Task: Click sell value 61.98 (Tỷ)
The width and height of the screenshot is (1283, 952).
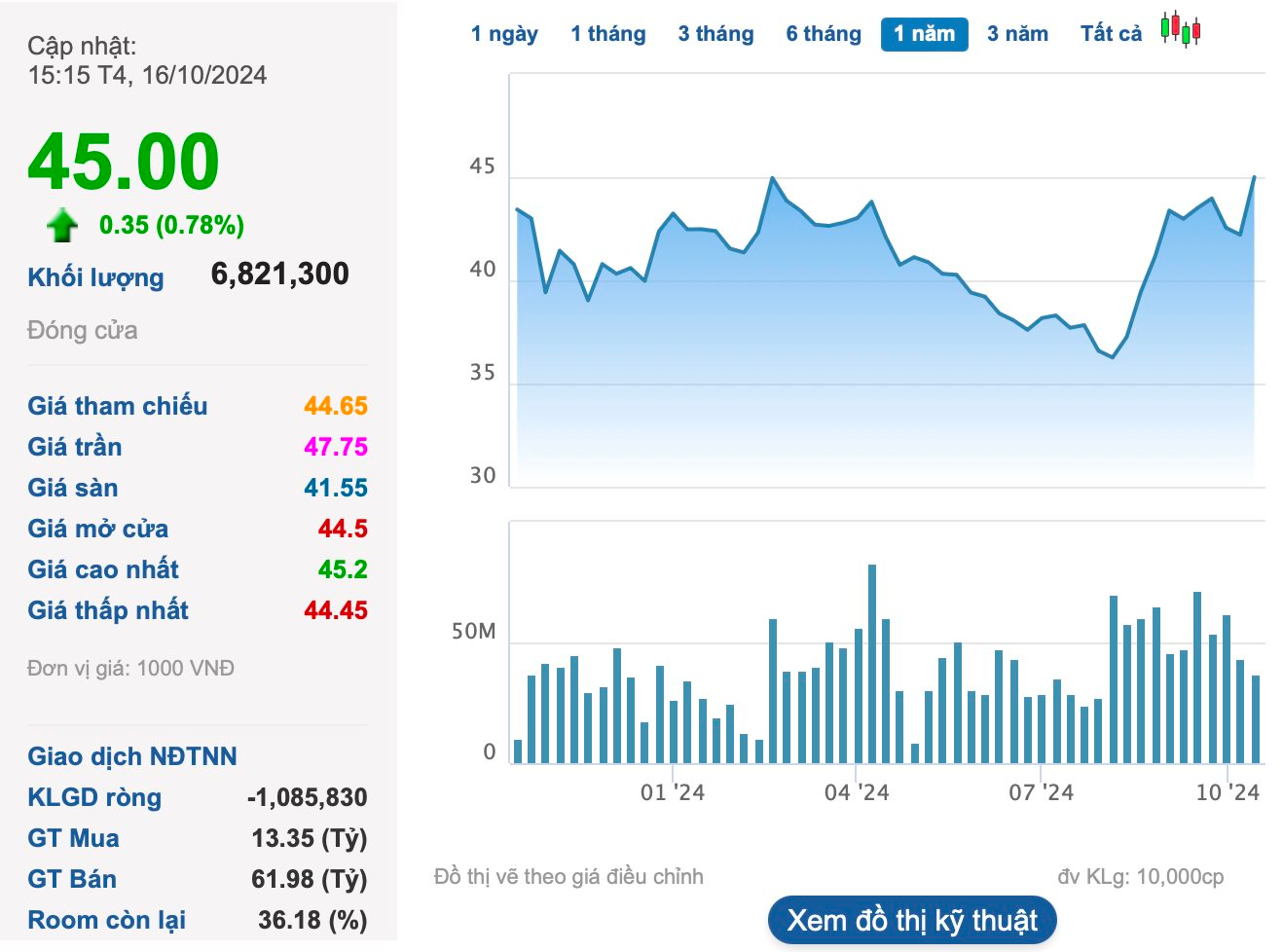Action: coord(310,879)
